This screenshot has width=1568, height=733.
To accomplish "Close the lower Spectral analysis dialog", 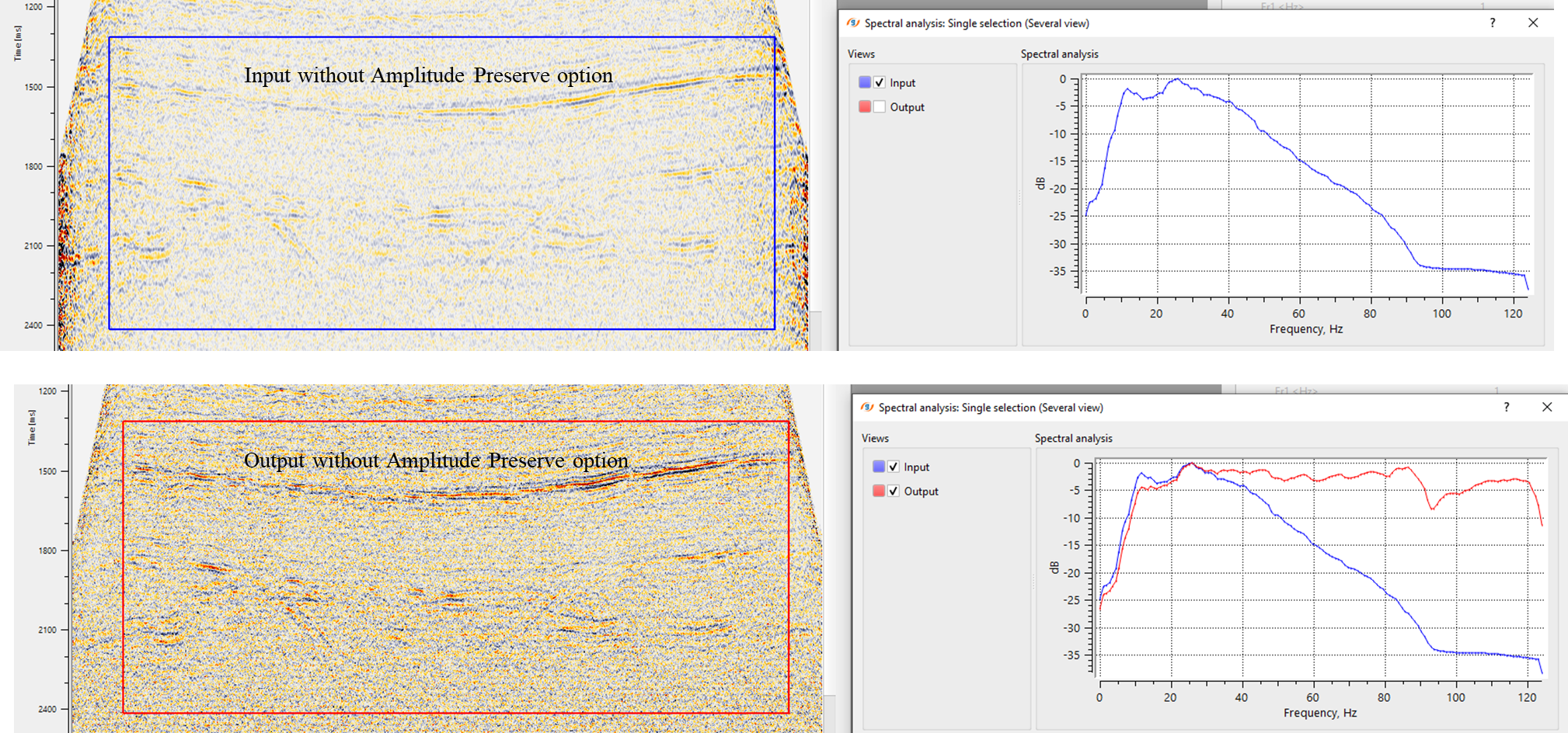I will pos(1546,408).
